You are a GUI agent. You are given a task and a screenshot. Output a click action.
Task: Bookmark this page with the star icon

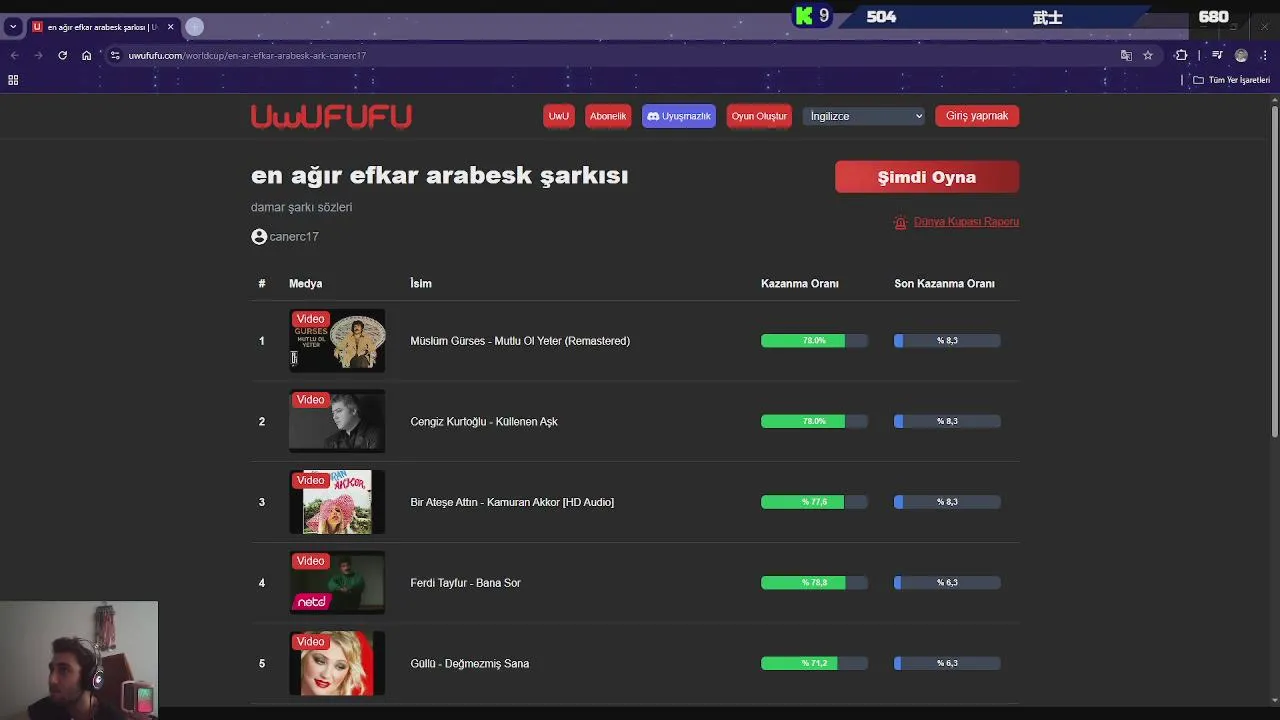pos(1148,55)
